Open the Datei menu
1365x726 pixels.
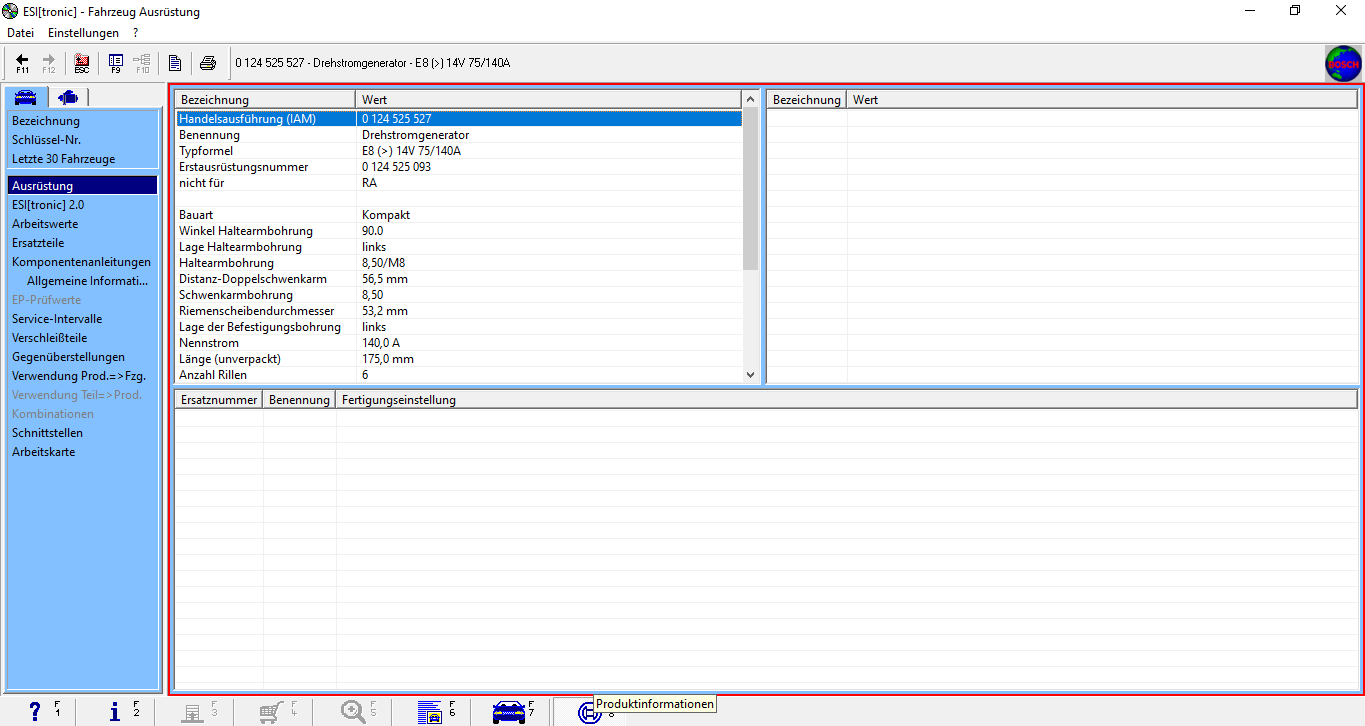[x=20, y=33]
